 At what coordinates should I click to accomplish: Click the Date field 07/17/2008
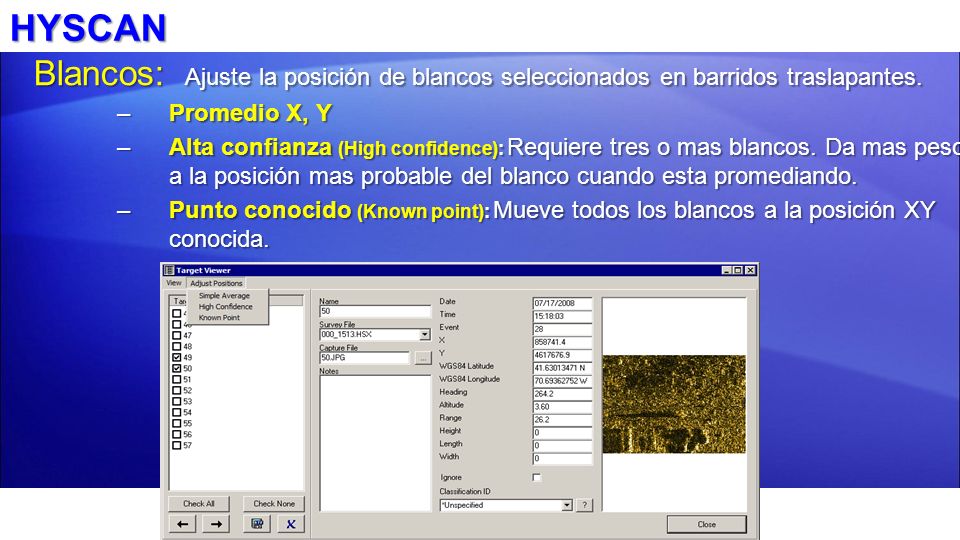tap(562, 303)
